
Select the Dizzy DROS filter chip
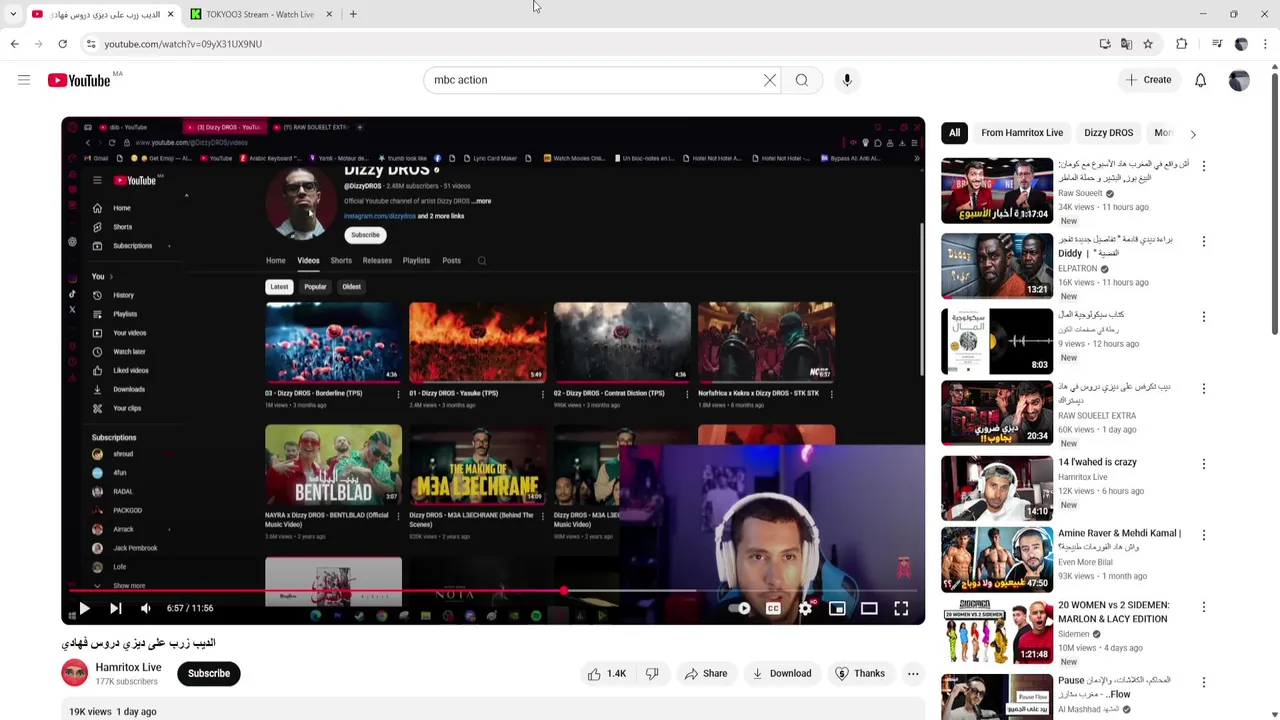pos(1108,133)
